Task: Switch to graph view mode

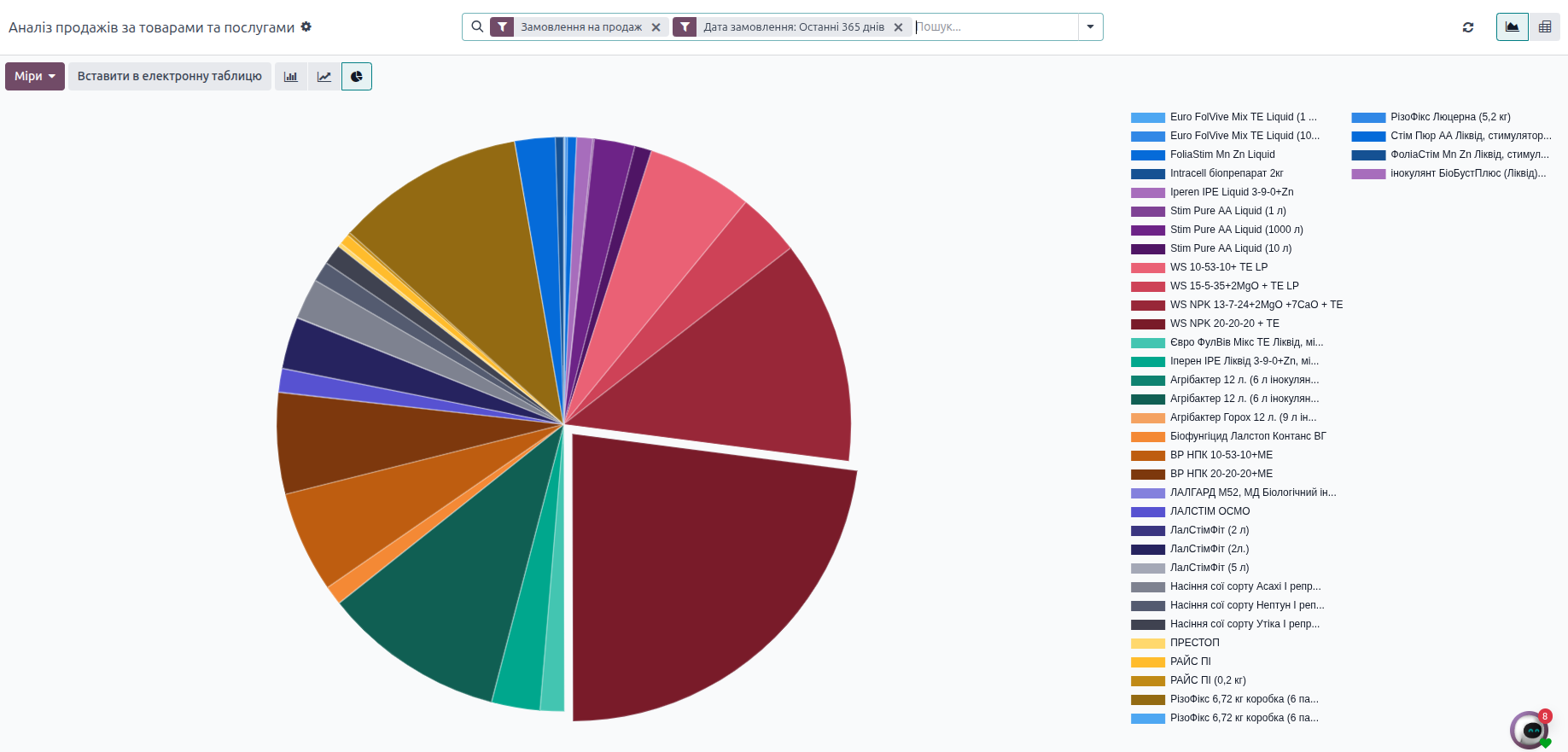Action: [x=1512, y=27]
